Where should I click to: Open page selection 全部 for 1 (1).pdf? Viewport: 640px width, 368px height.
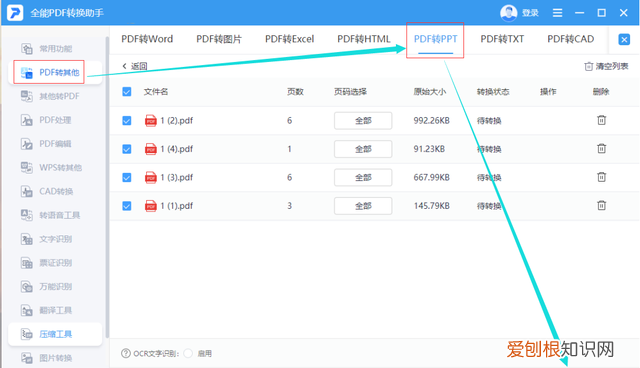tap(363, 206)
